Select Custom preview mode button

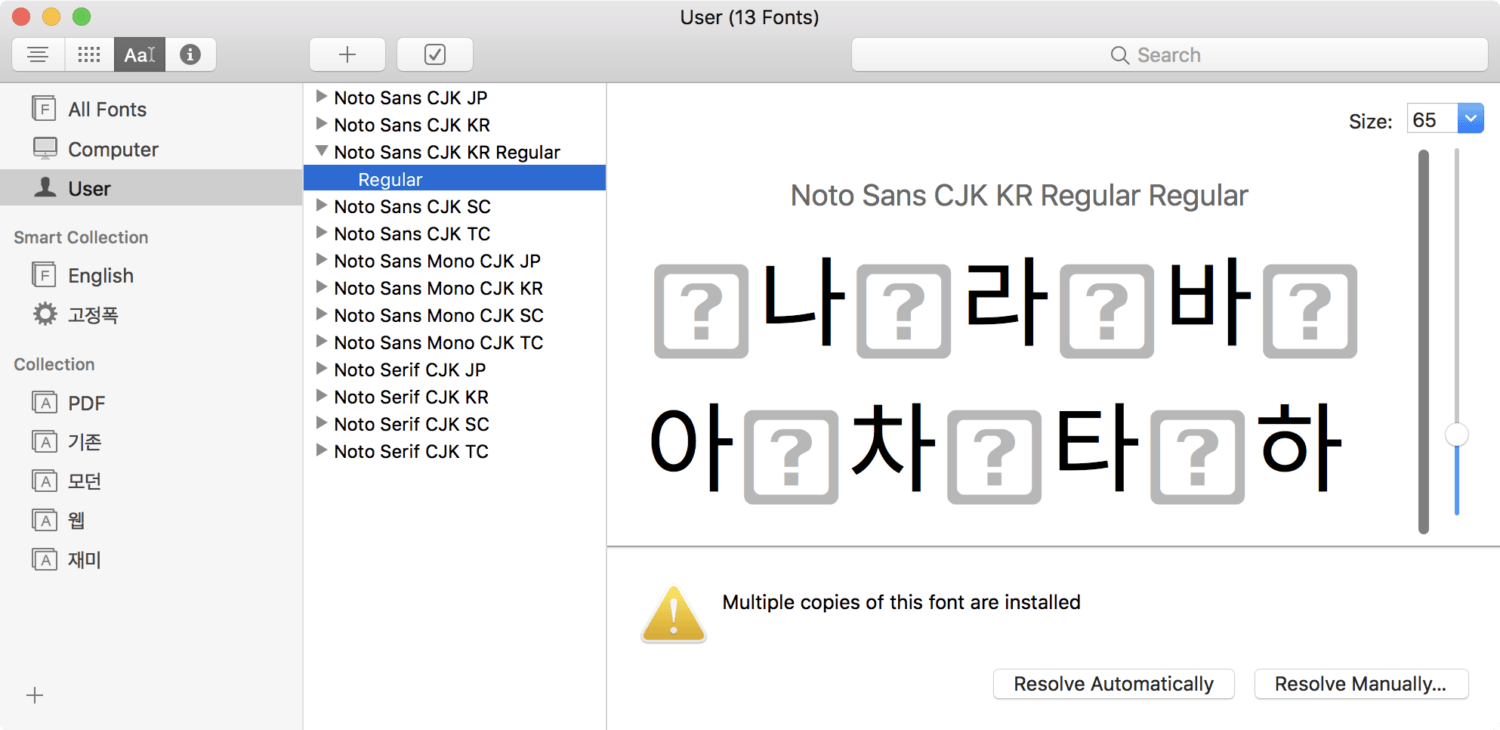click(139, 55)
